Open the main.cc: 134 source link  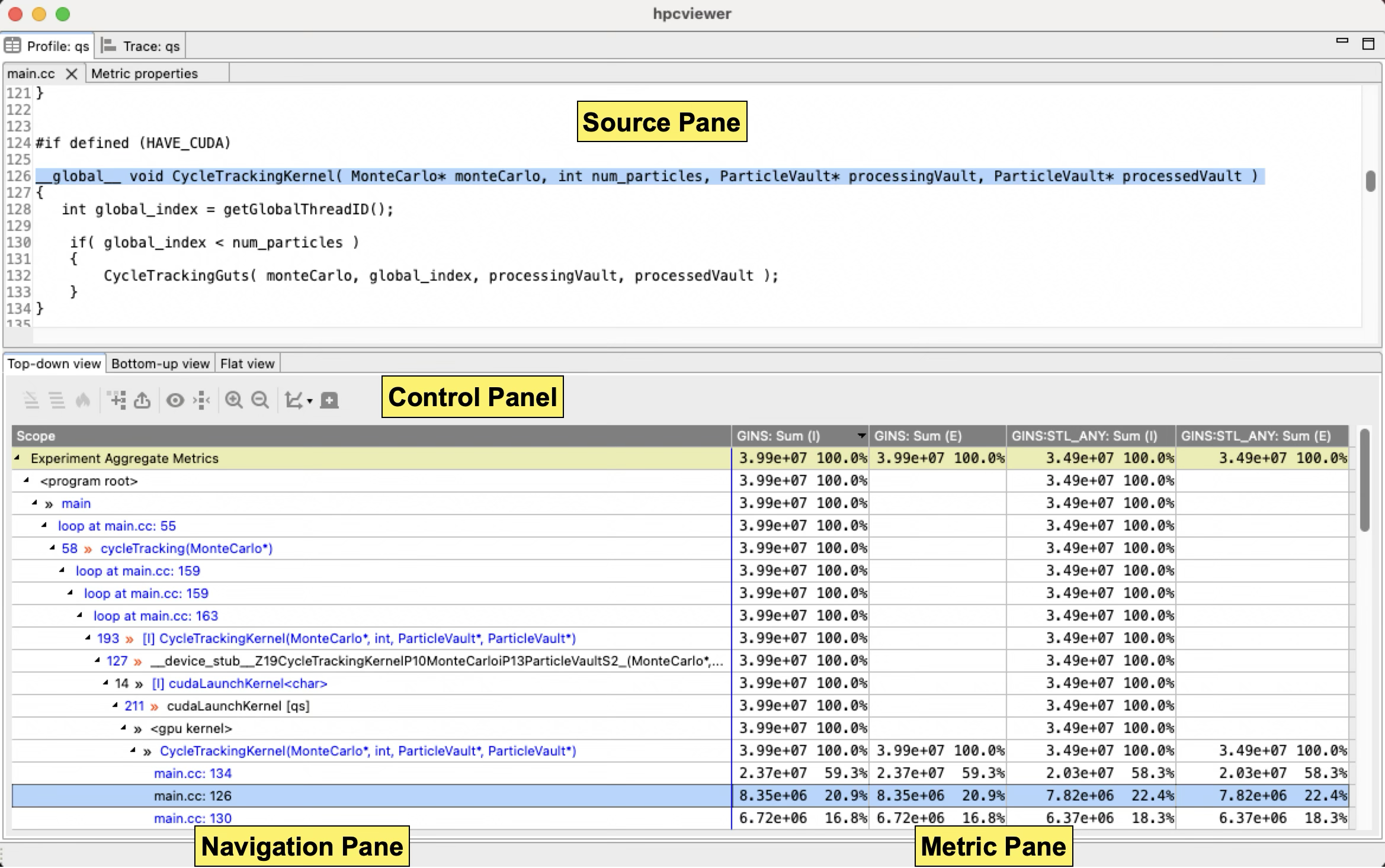pos(193,773)
